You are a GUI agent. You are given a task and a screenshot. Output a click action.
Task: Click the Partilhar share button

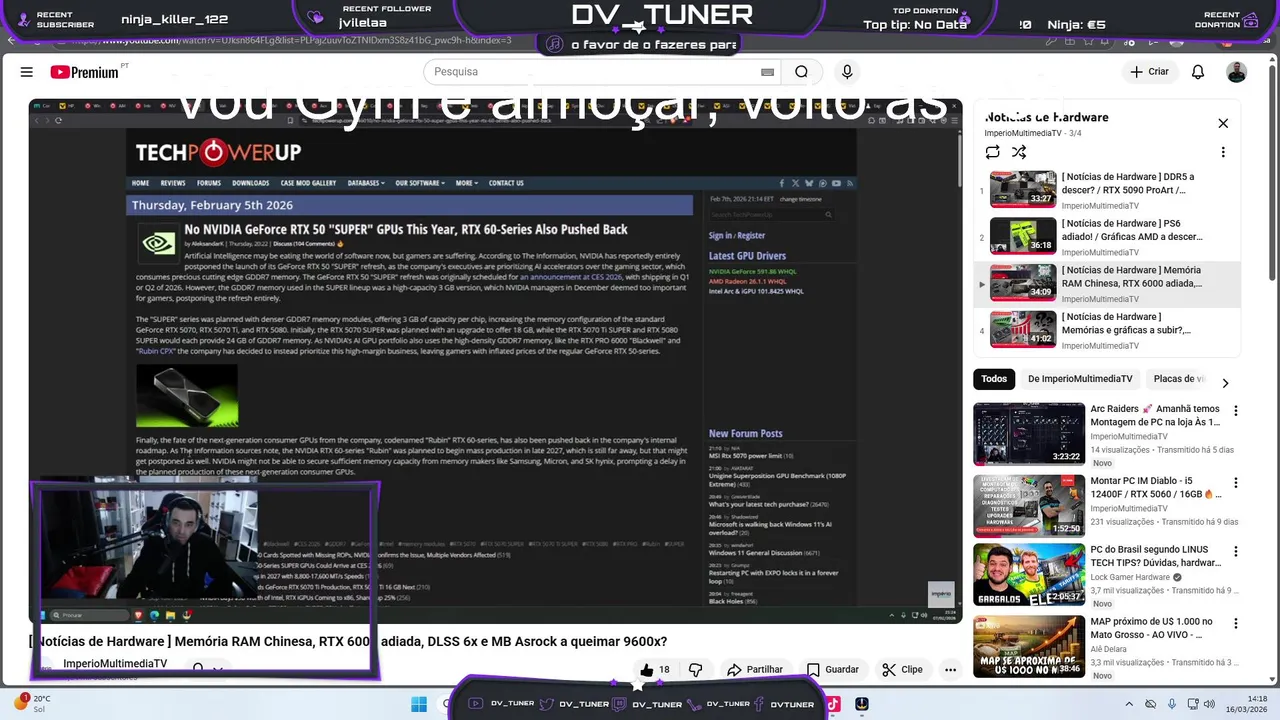tap(755, 670)
